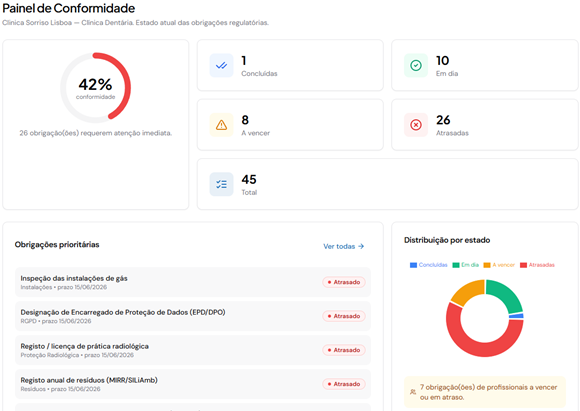This screenshot has height=411, width=580.
Task: Click the orange segment of donut chart
Action: tap(469, 292)
